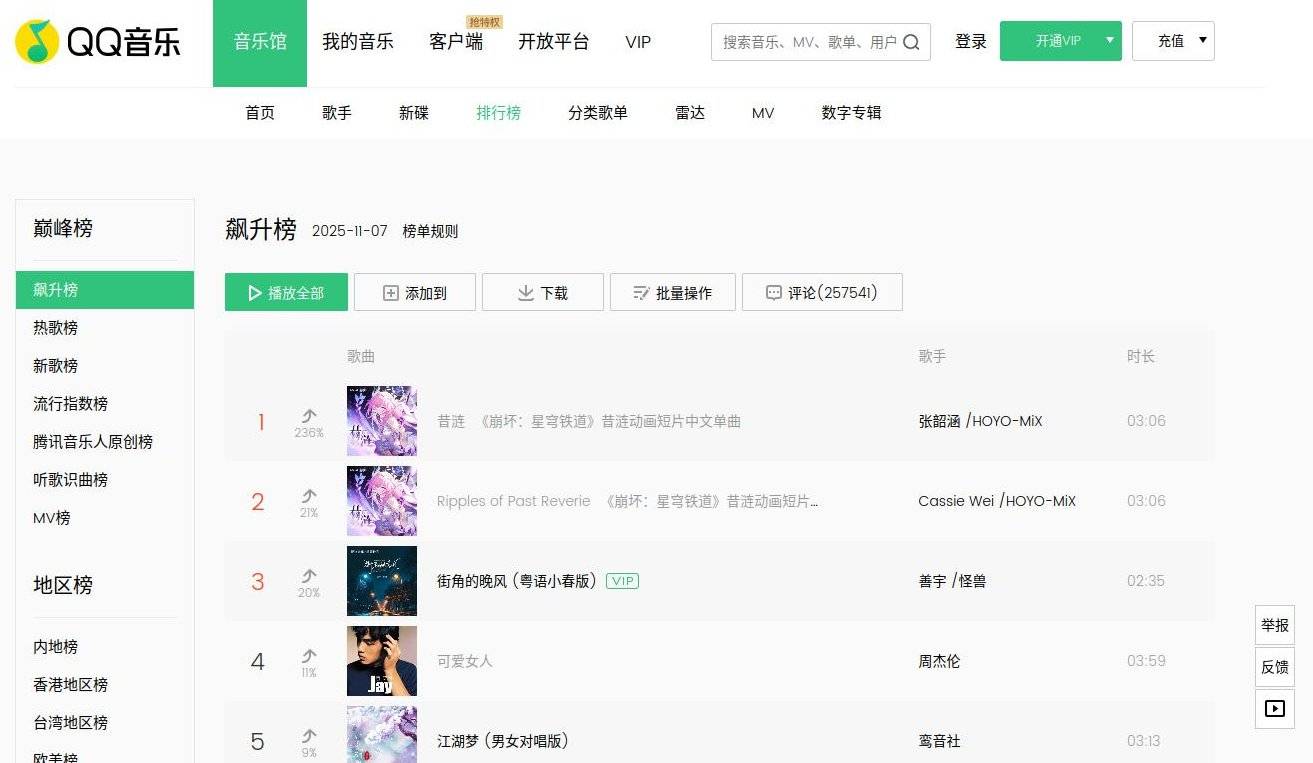This screenshot has width=1313, height=763.
Task: Open the 音乐馆 top tab
Action: pyautogui.click(x=260, y=42)
